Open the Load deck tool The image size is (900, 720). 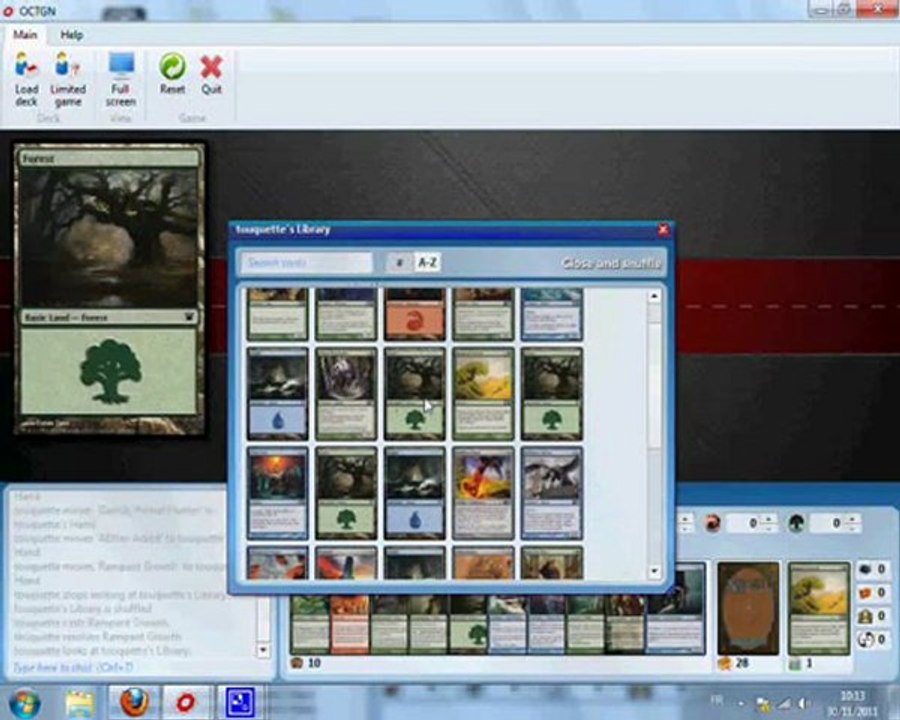click(x=26, y=80)
